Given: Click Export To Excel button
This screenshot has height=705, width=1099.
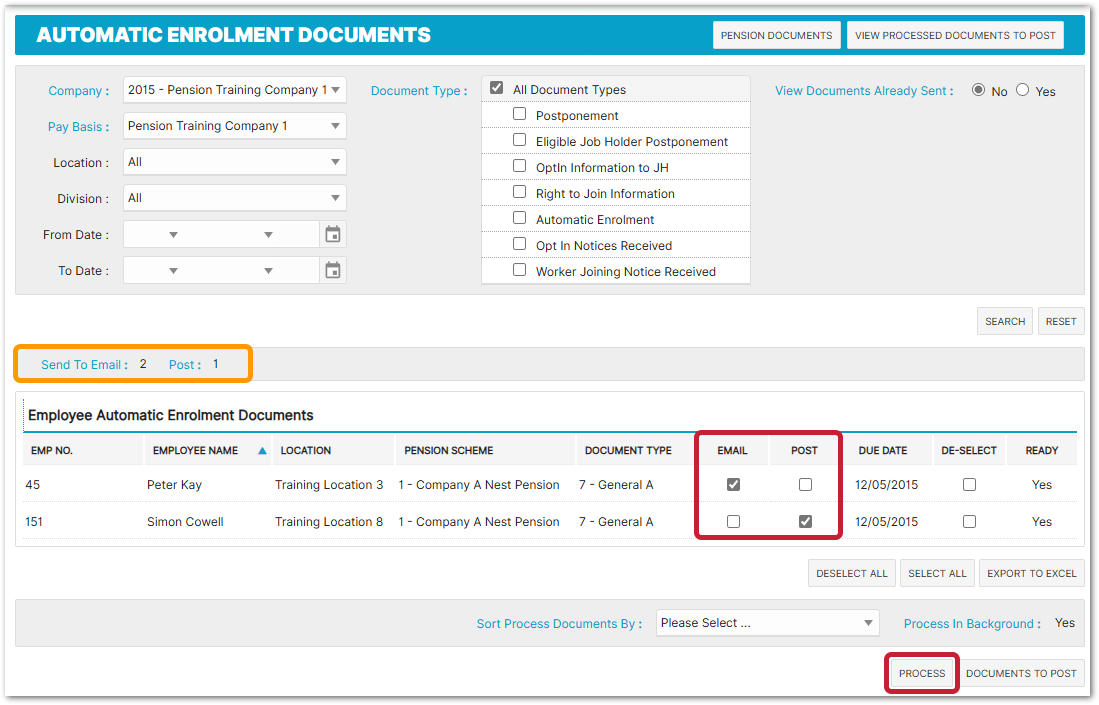Looking at the screenshot, I should coord(1032,573).
